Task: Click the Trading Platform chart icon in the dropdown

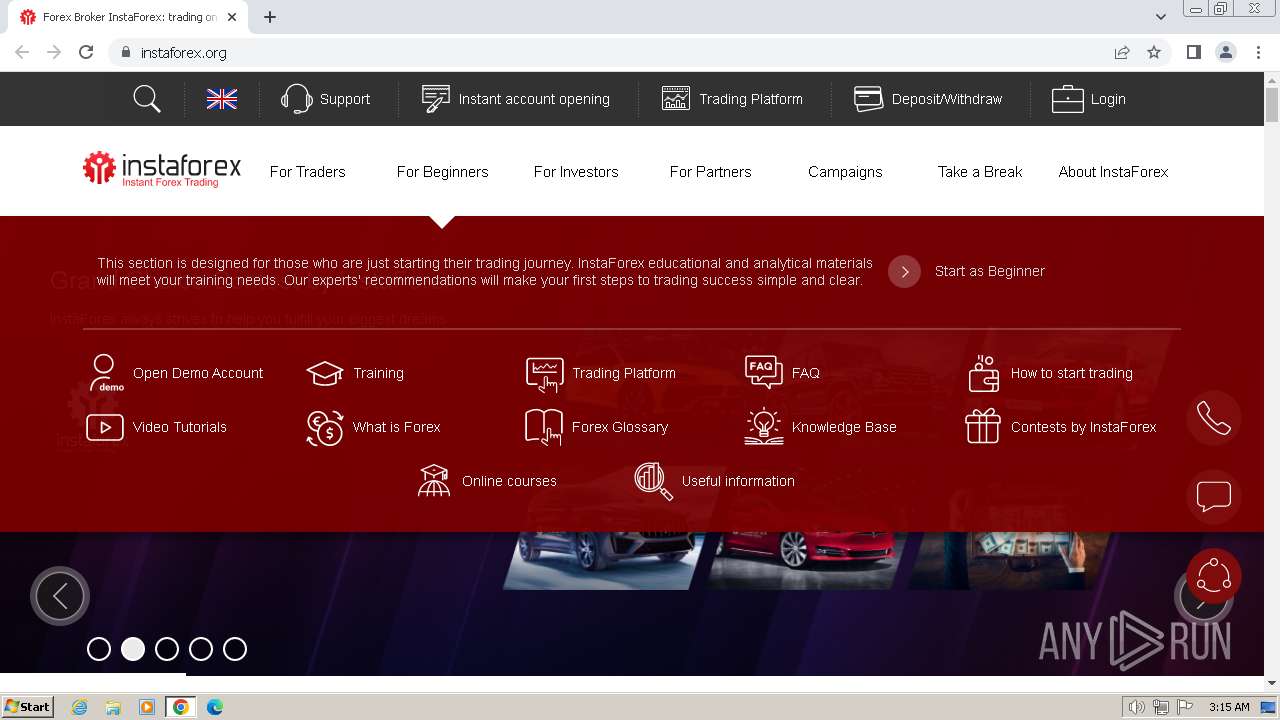Action: click(544, 374)
